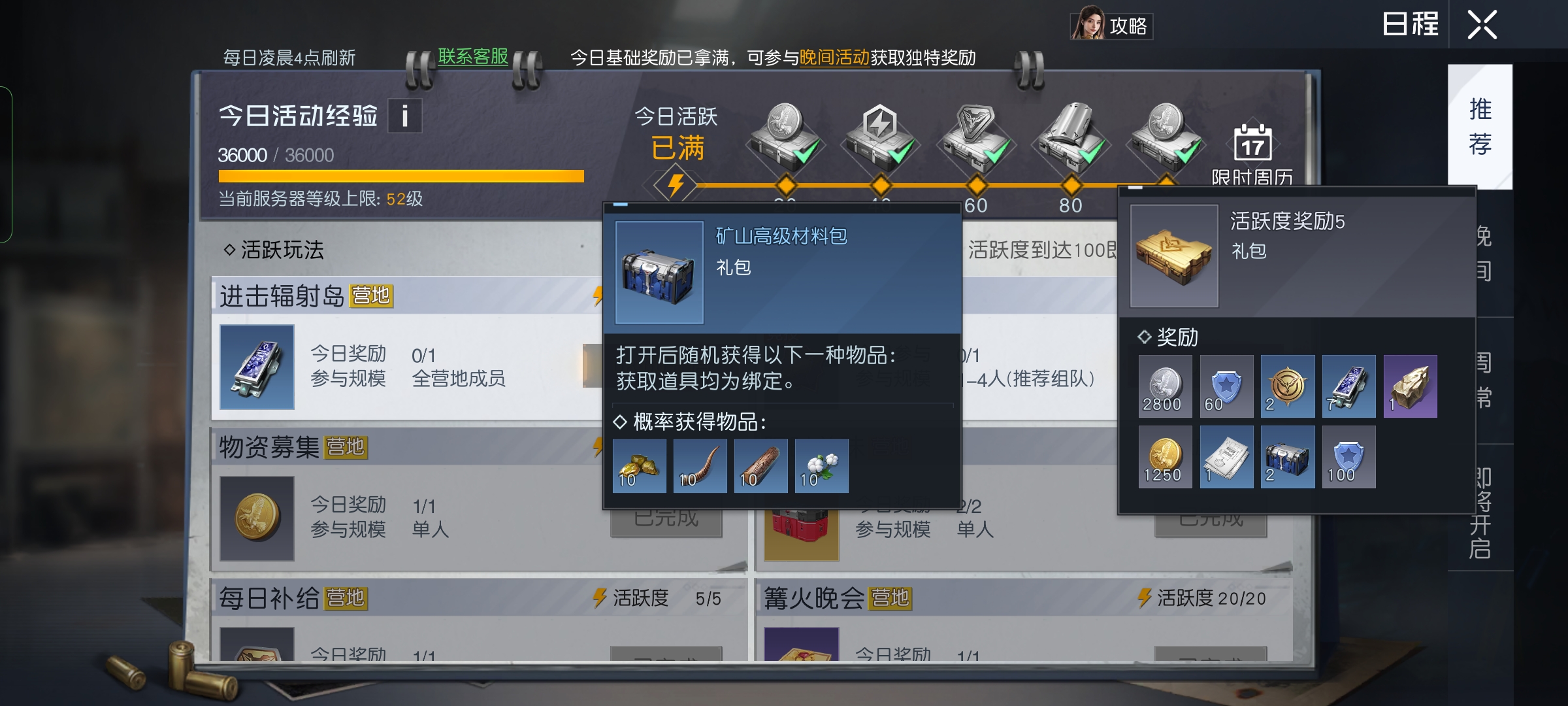Tap the 攻略 guide avatar icon
The width and height of the screenshot is (1568, 706).
click(1087, 24)
